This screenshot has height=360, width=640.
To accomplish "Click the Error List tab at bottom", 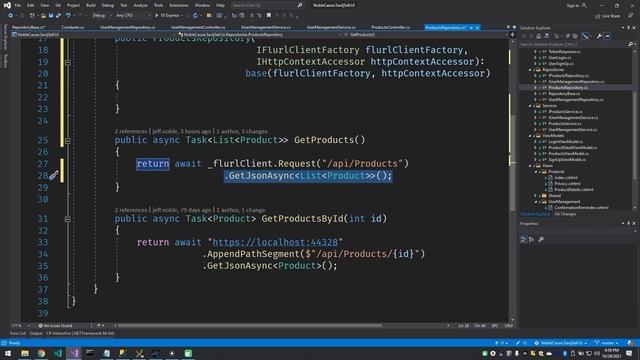I will tap(18, 333).
